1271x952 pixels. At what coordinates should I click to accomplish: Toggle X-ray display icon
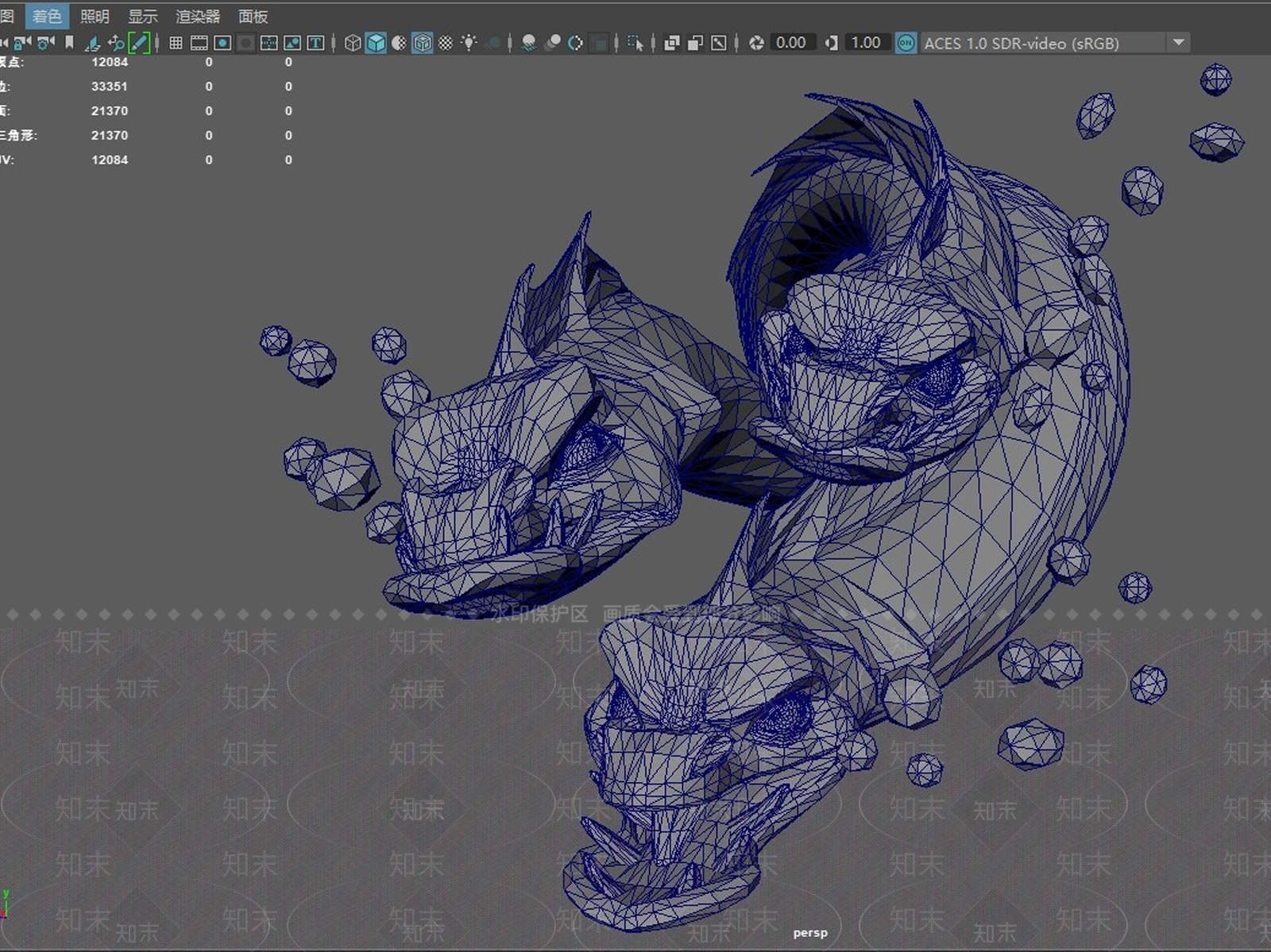[x=672, y=43]
